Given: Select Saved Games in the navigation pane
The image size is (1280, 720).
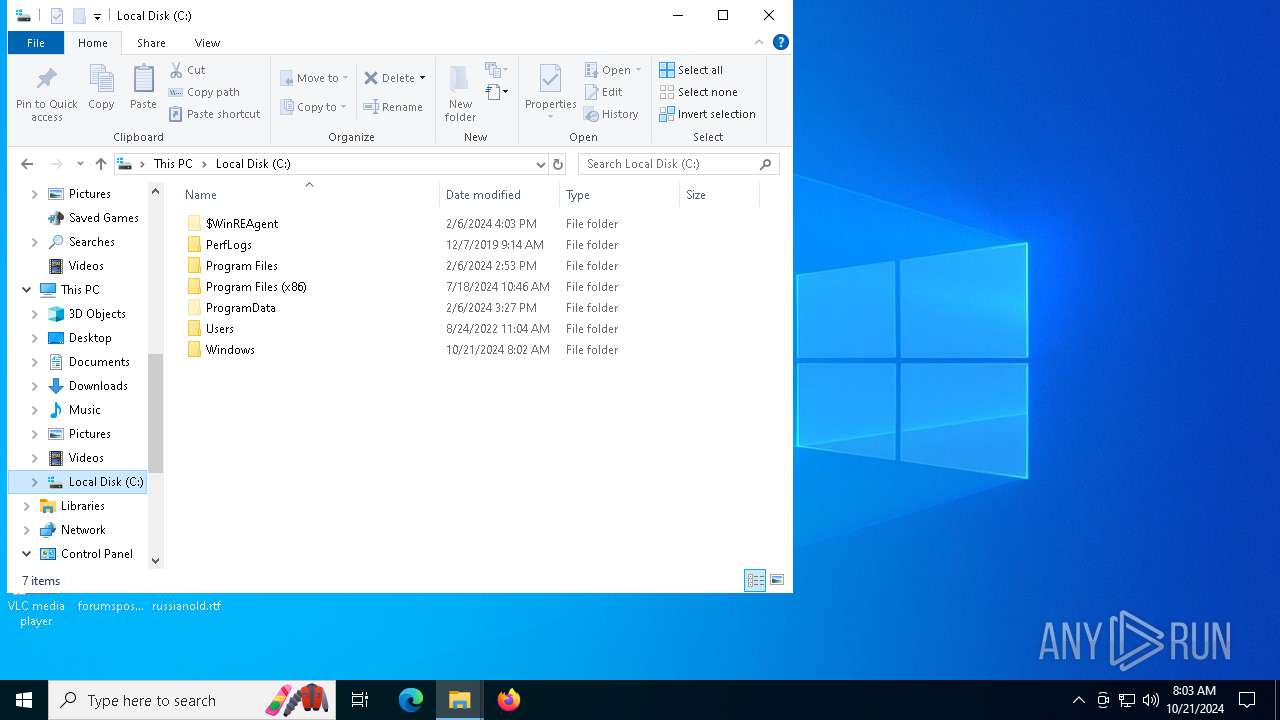Looking at the screenshot, I should point(104,218).
